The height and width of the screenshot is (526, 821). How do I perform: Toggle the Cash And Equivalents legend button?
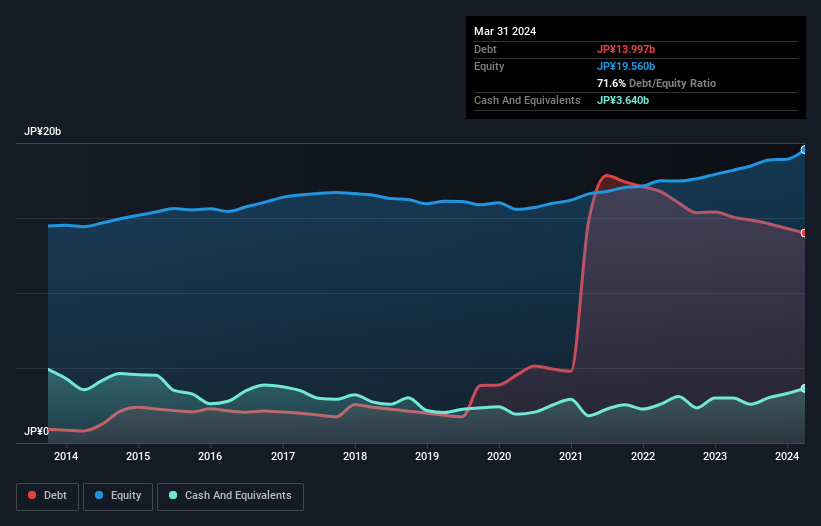(230, 496)
